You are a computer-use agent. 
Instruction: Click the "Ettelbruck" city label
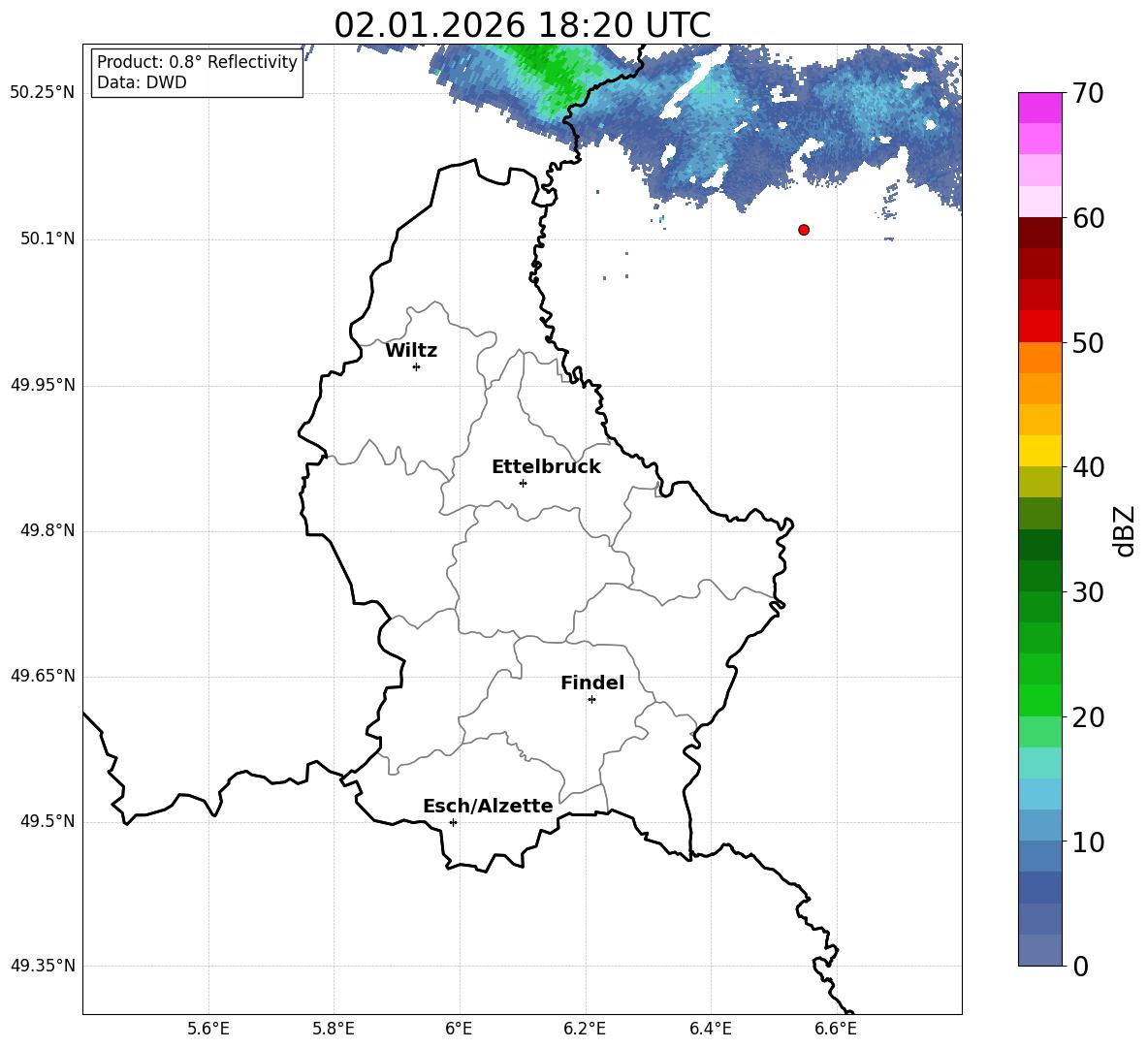[x=546, y=467]
